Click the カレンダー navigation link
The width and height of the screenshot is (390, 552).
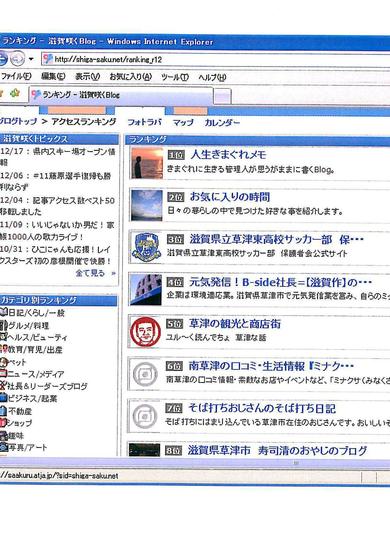coord(222,123)
